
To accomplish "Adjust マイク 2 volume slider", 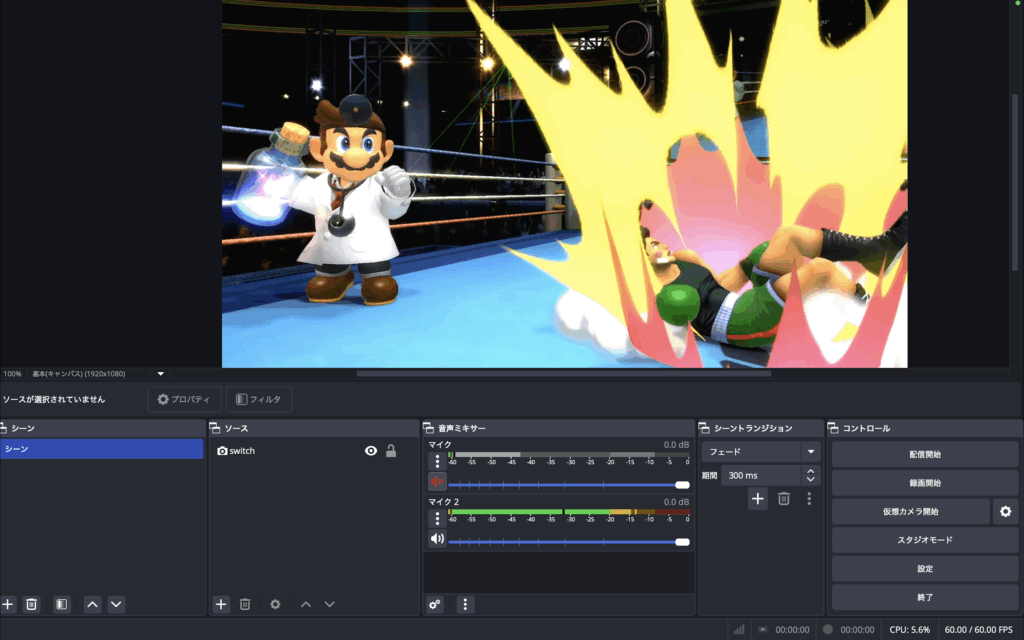I will 569,542.
